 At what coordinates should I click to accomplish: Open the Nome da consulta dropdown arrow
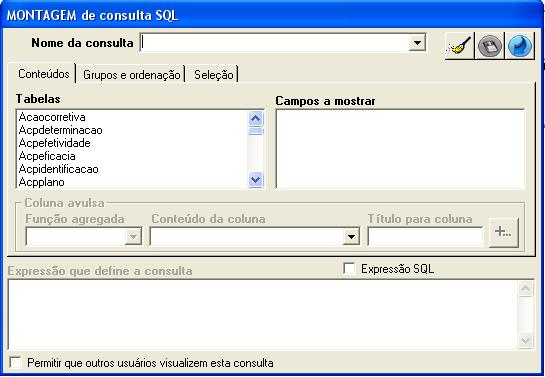click(417, 43)
